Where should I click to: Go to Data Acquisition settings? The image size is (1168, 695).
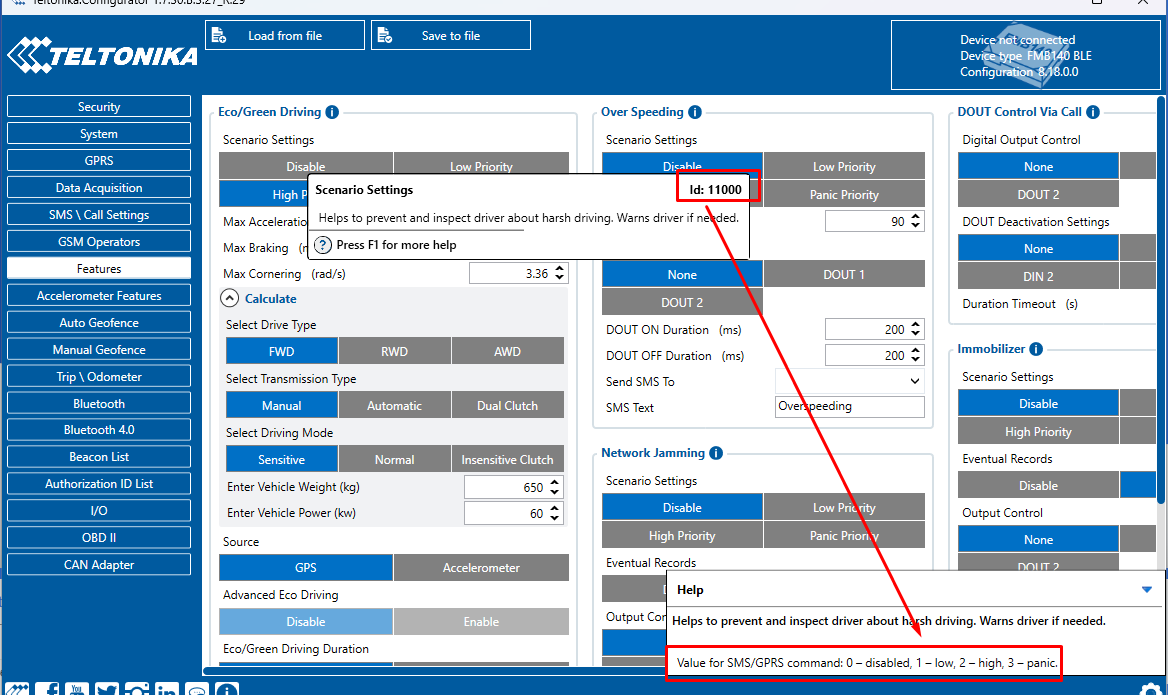99,188
